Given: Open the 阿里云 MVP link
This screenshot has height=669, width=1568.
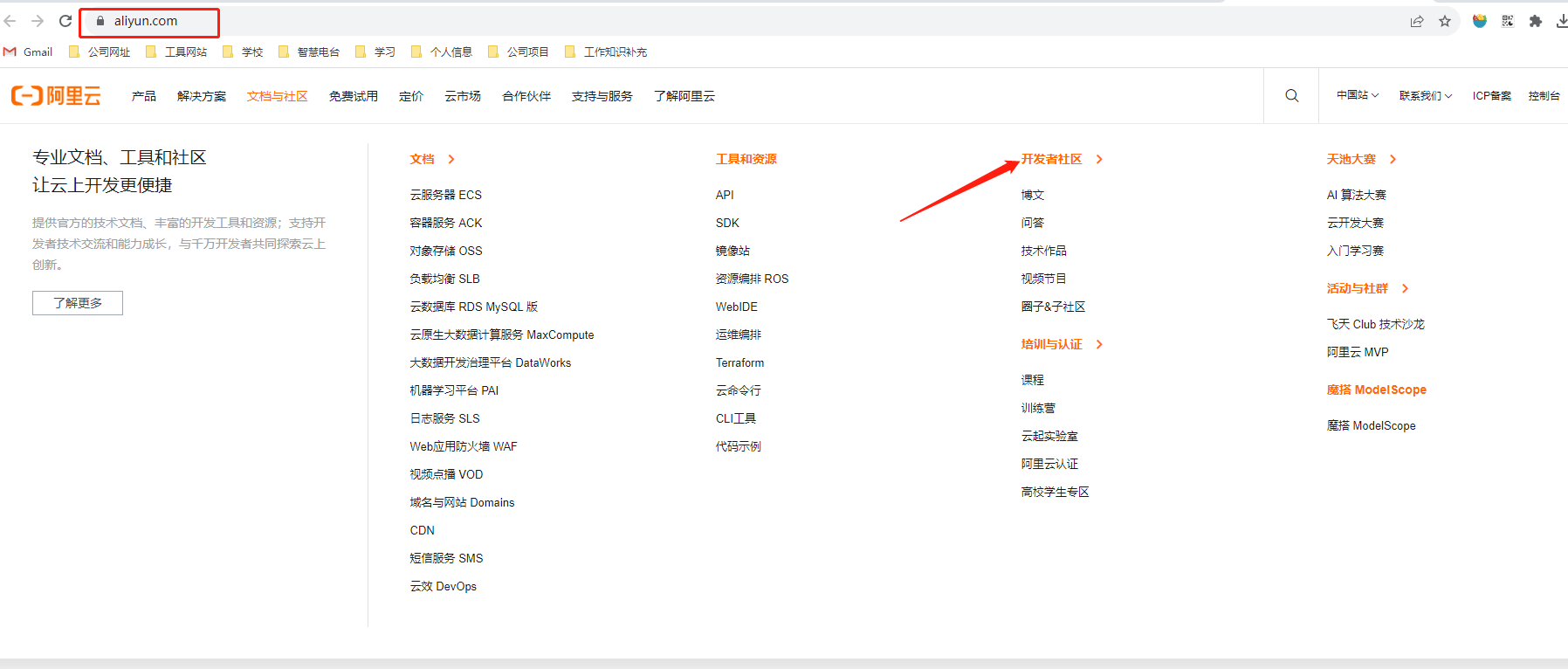Looking at the screenshot, I should (1358, 352).
